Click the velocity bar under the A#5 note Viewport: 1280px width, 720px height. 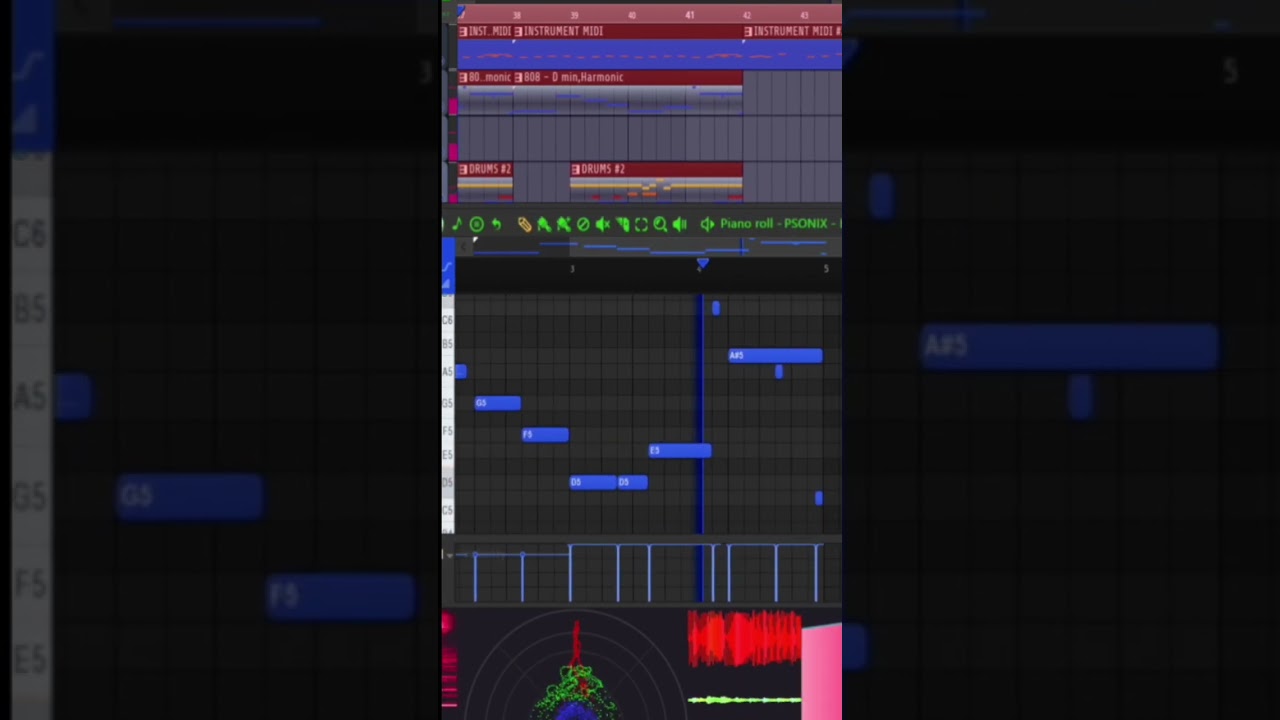[x=729, y=573]
